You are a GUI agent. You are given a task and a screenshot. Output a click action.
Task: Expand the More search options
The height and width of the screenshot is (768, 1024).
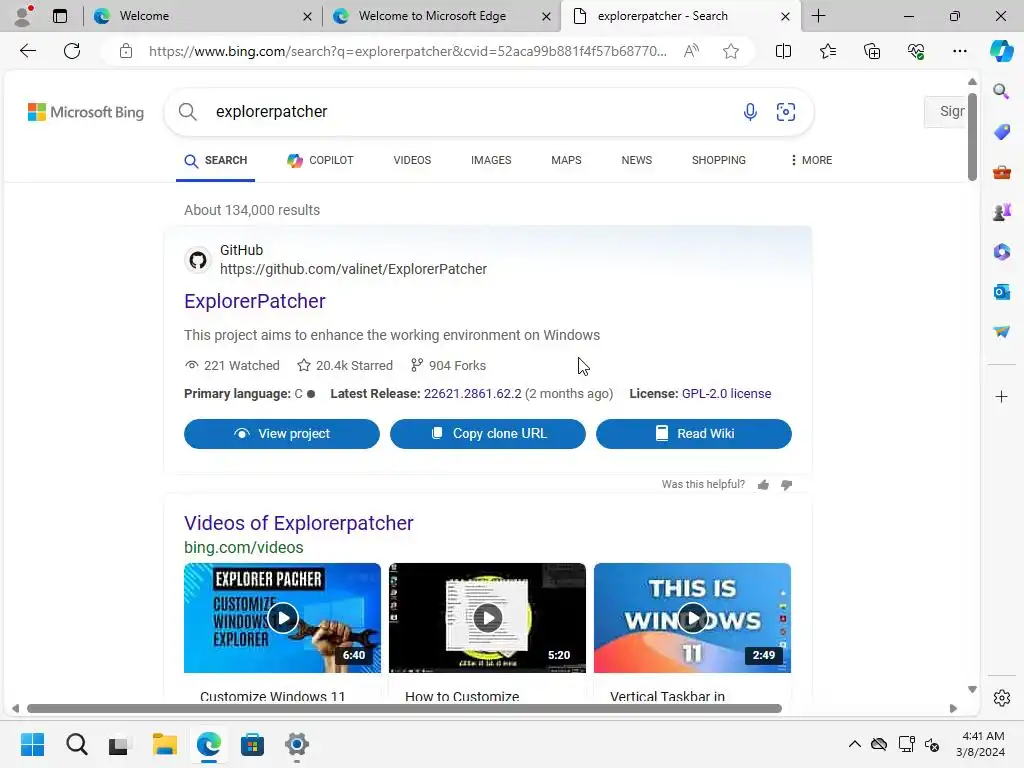(x=811, y=160)
